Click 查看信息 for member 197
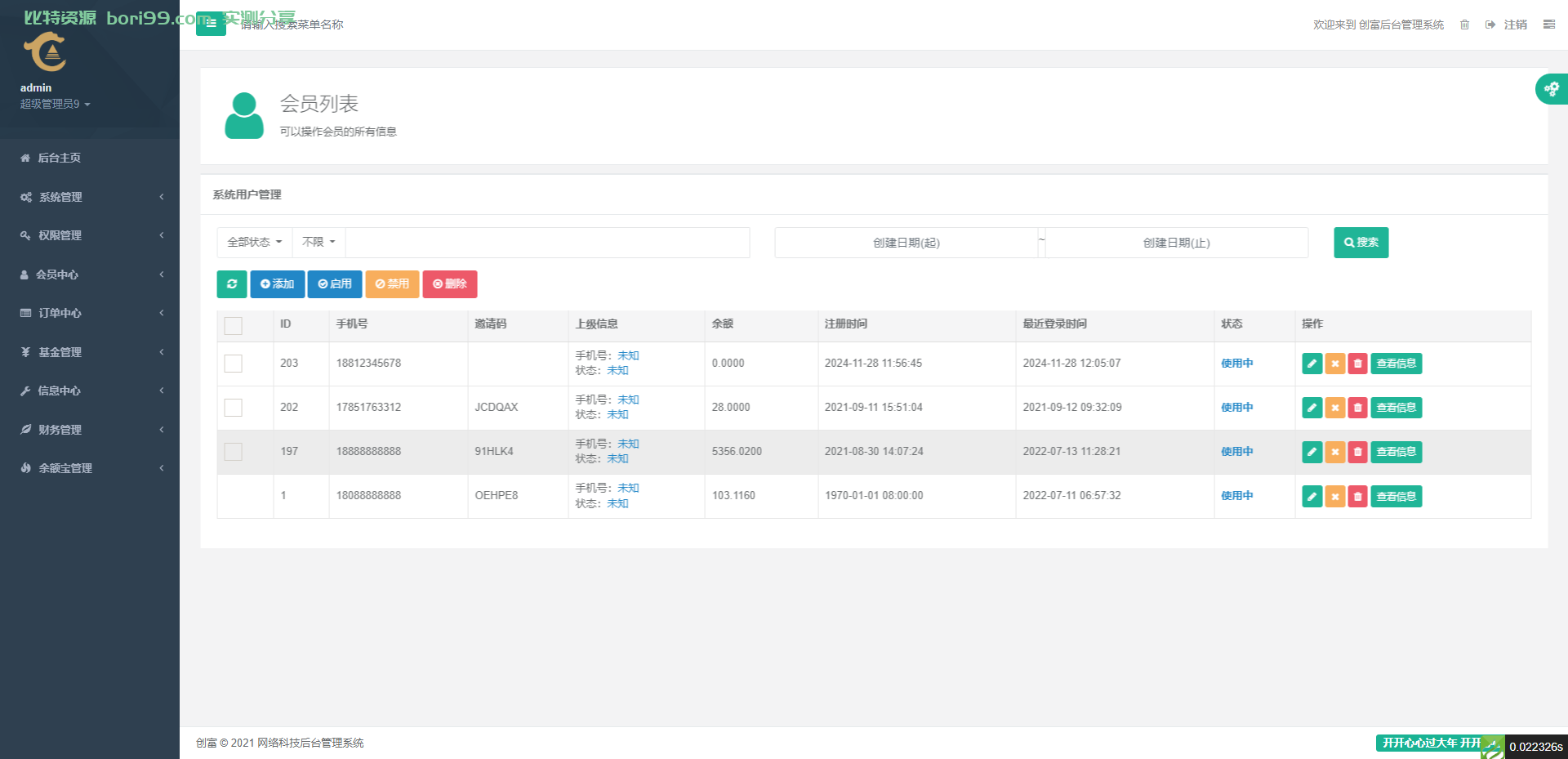 point(1396,452)
